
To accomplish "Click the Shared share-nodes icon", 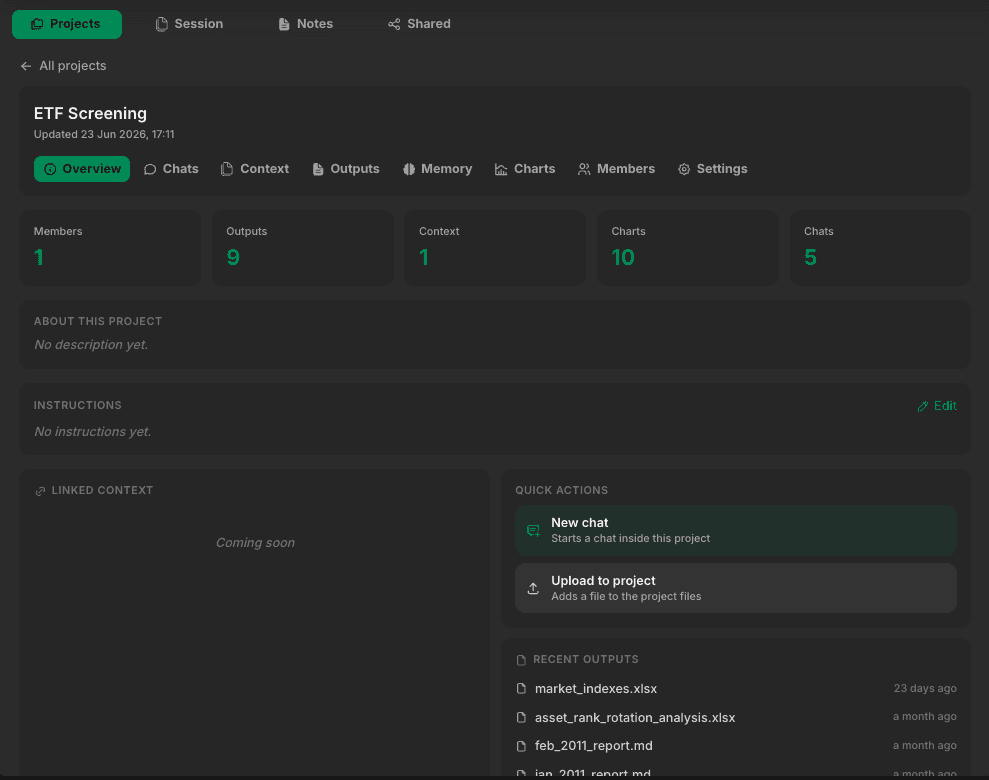I will click(x=394, y=24).
